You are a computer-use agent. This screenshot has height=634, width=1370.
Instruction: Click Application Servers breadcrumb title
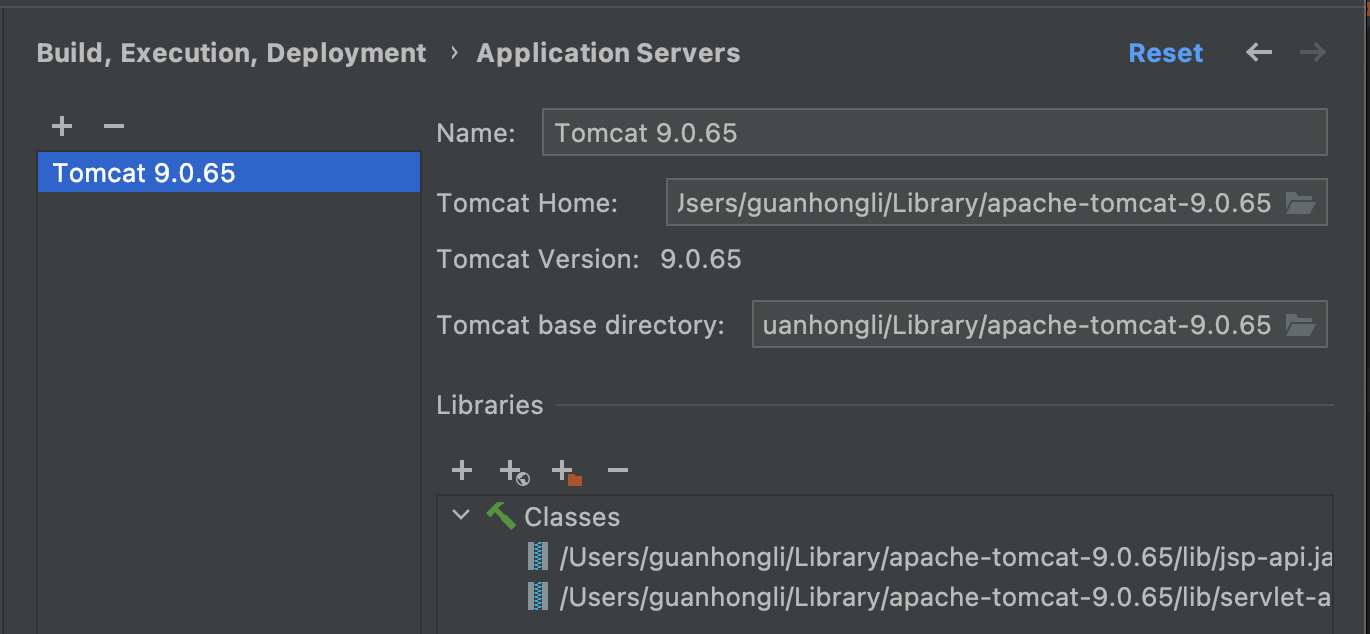pyautogui.click(x=608, y=53)
